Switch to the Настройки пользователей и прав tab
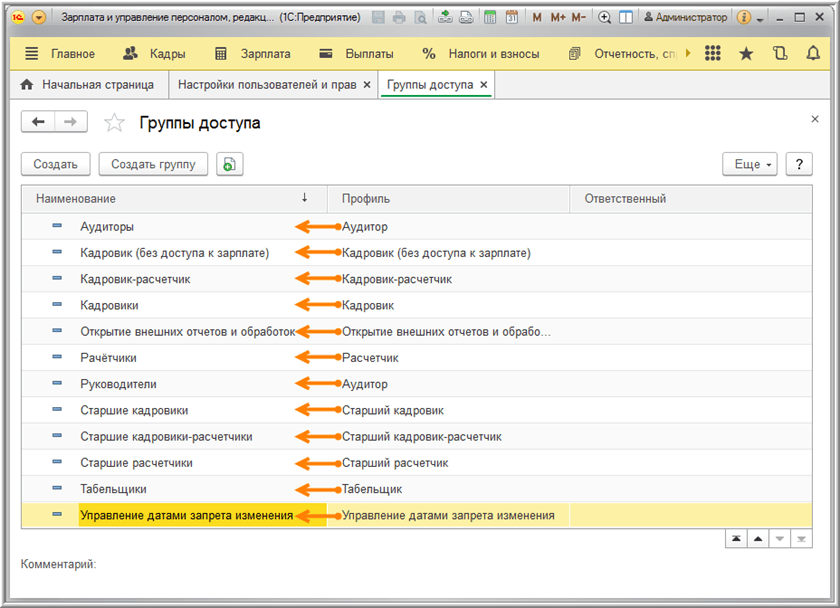The height and width of the screenshot is (608, 840). point(266,85)
